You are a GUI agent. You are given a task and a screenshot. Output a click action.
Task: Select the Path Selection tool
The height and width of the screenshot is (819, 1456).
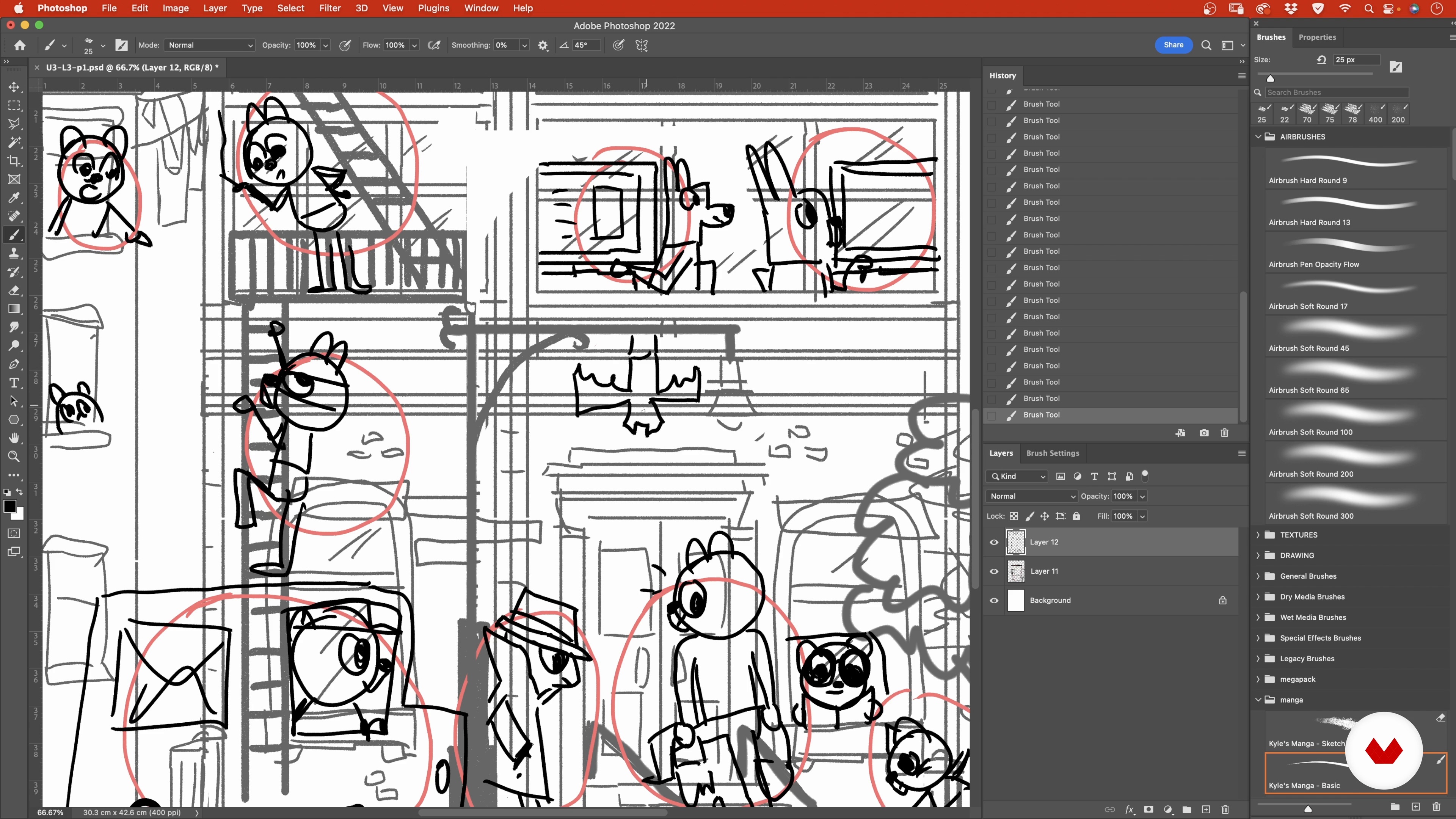tap(14, 401)
